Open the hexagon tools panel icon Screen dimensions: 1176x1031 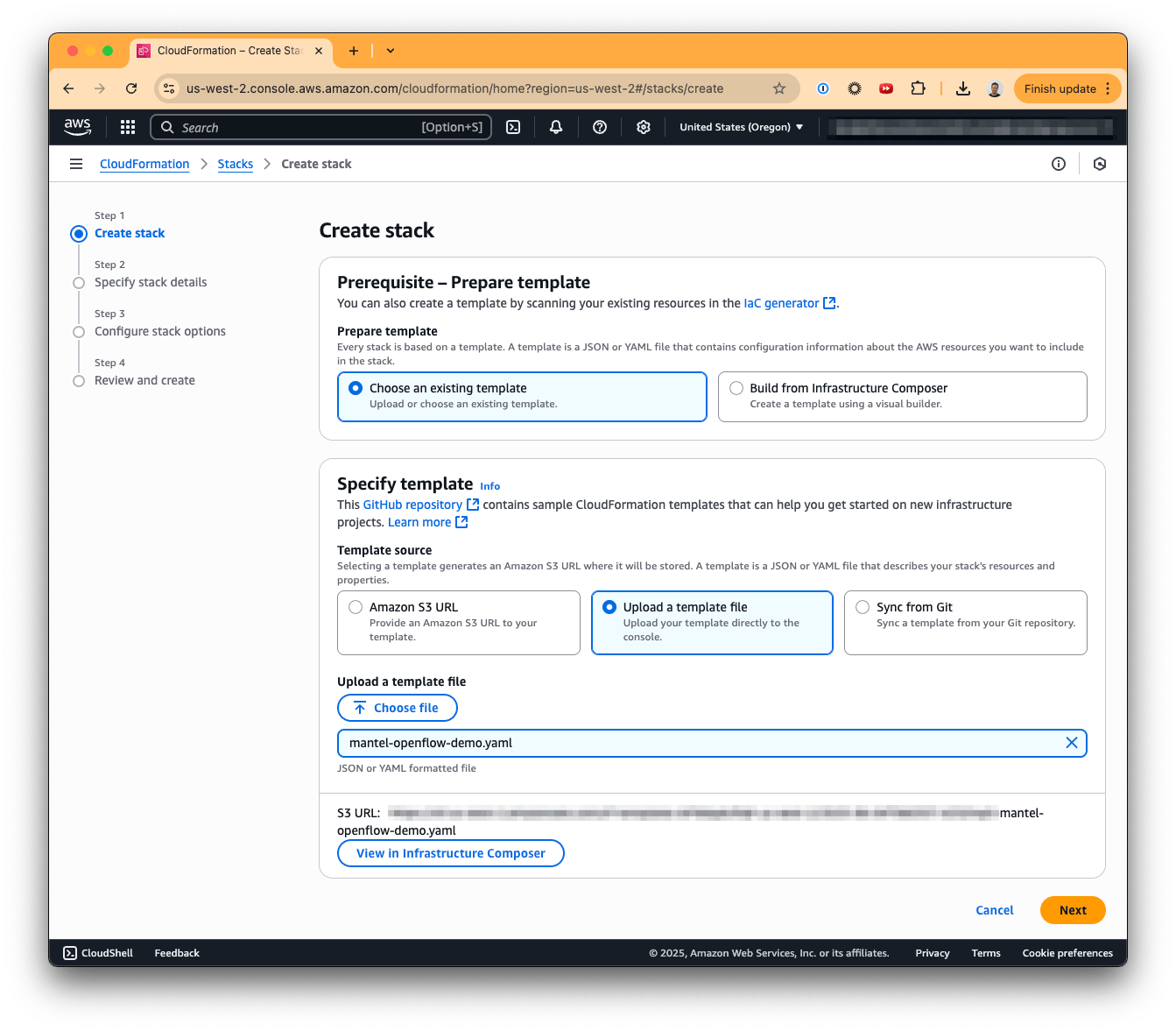[x=1100, y=164]
